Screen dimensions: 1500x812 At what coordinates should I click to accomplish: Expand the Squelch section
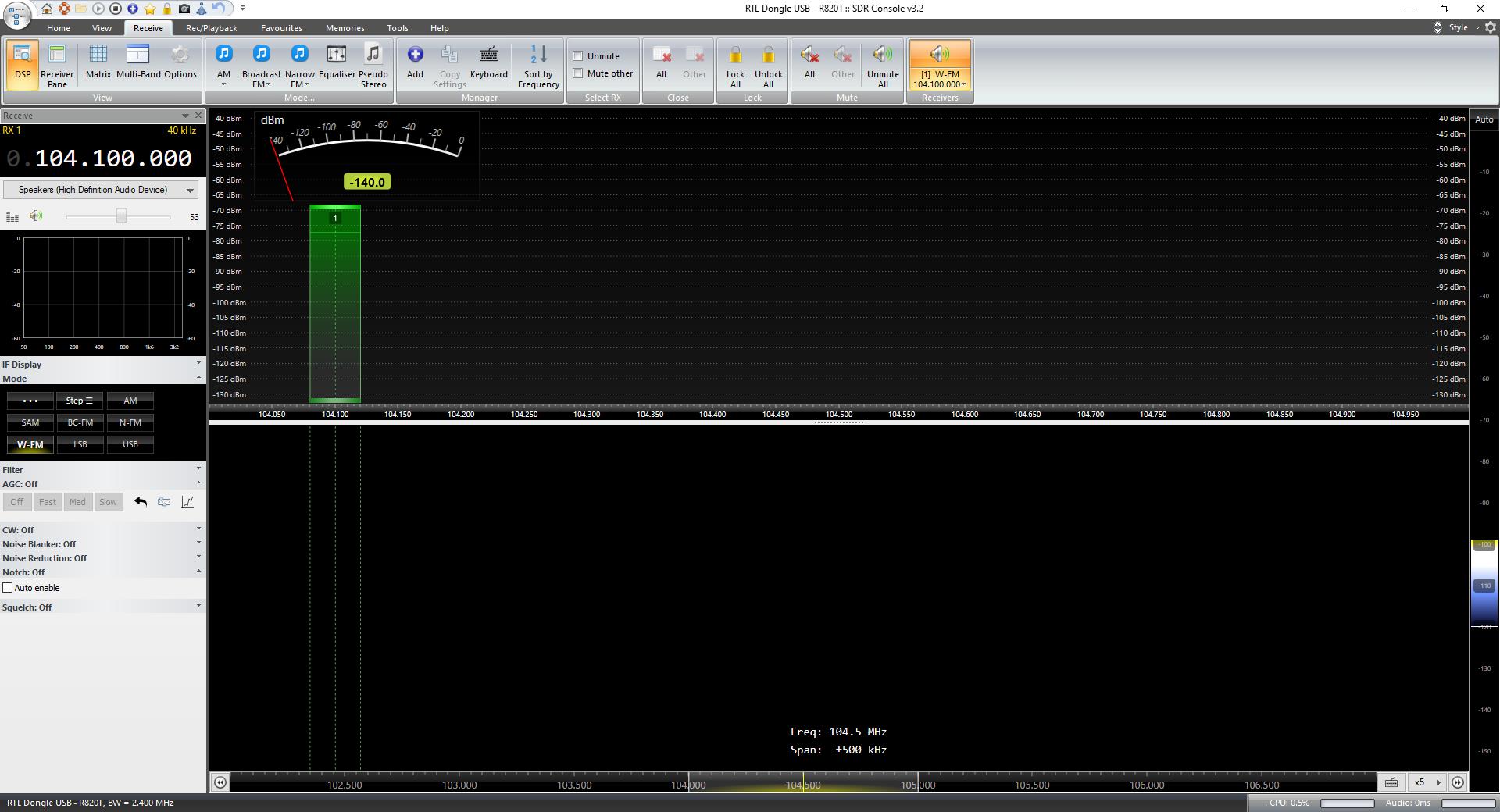tap(198, 606)
